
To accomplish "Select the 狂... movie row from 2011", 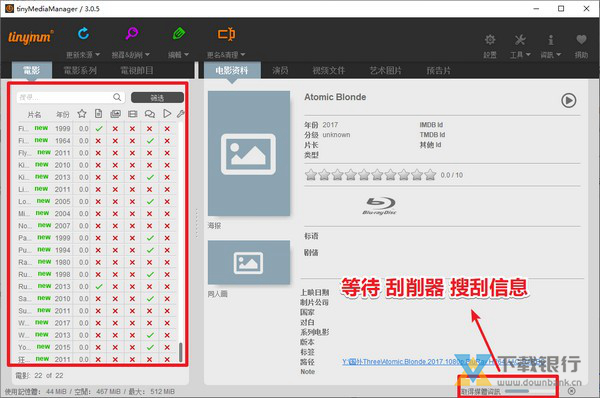I will pos(97,359).
